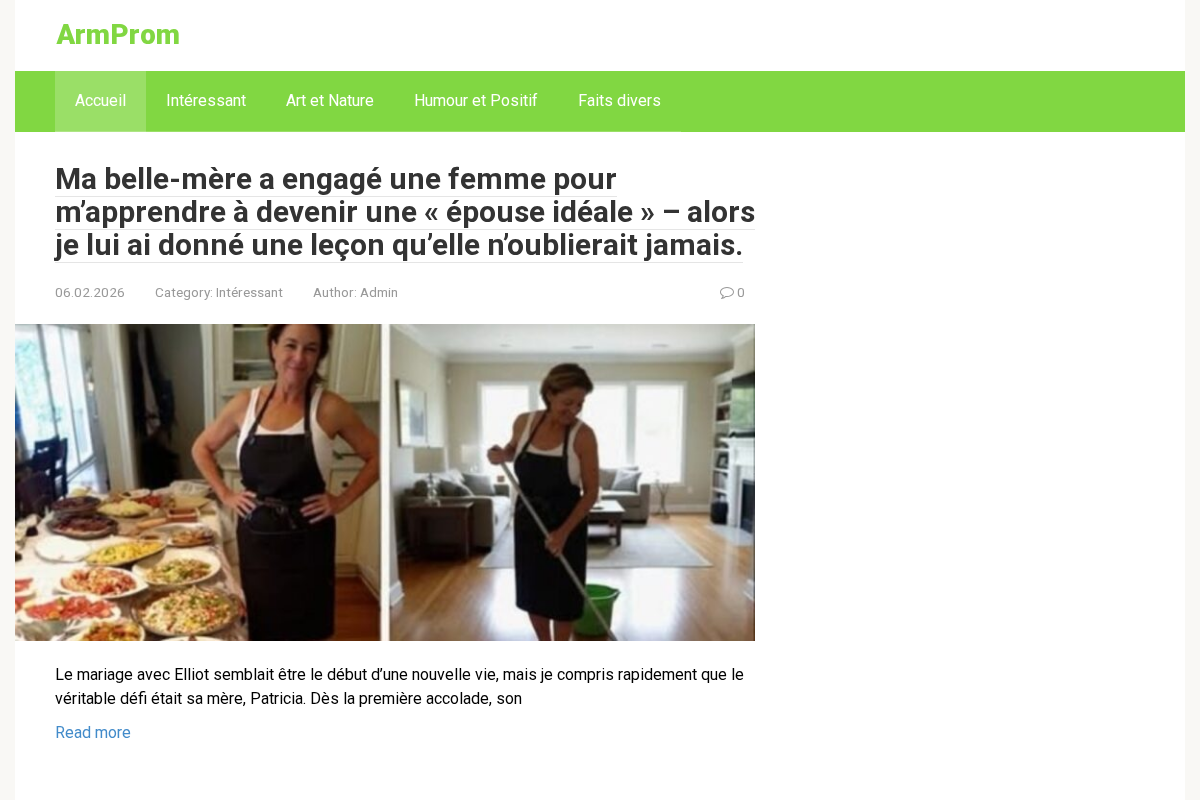The height and width of the screenshot is (800, 1200).
Task: Open the photo of woman mopping floor
Action: click(x=572, y=482)
